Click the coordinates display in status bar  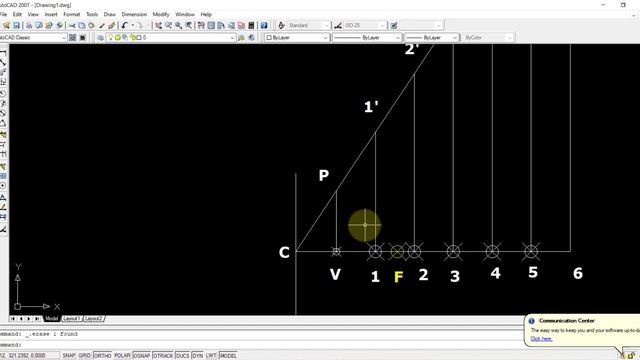point(29,356)
